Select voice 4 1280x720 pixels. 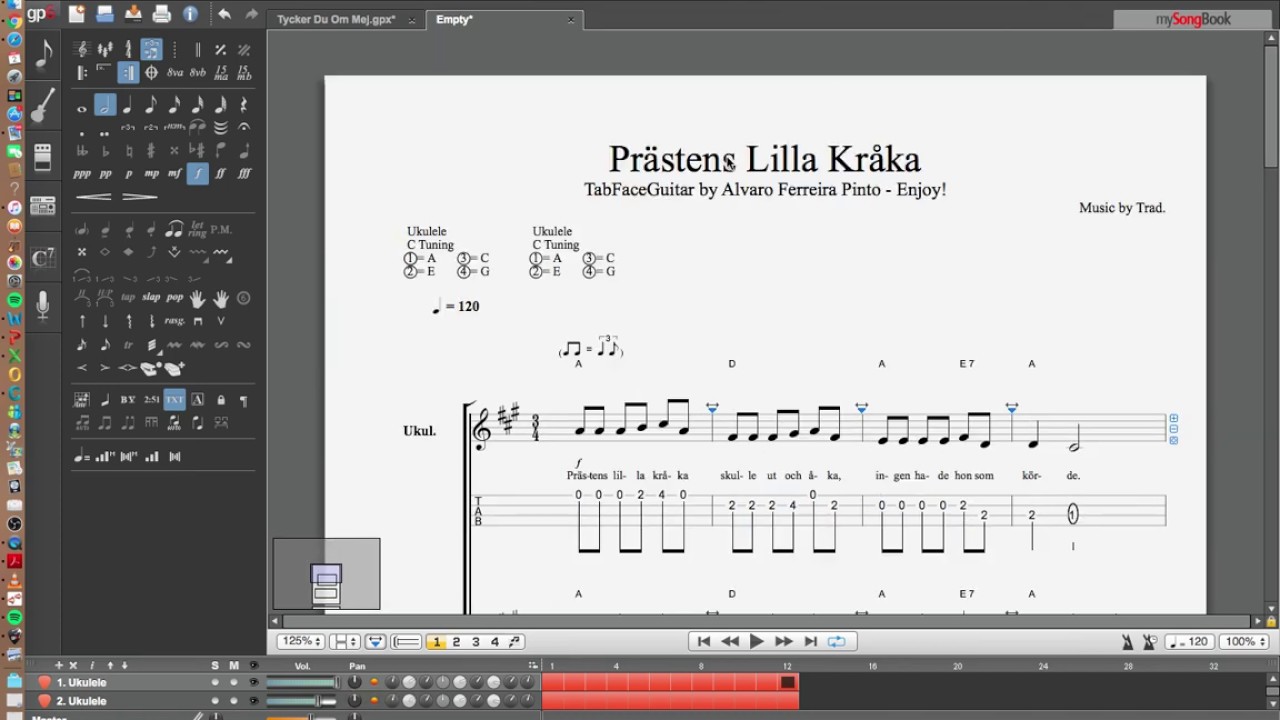[494, 642]
